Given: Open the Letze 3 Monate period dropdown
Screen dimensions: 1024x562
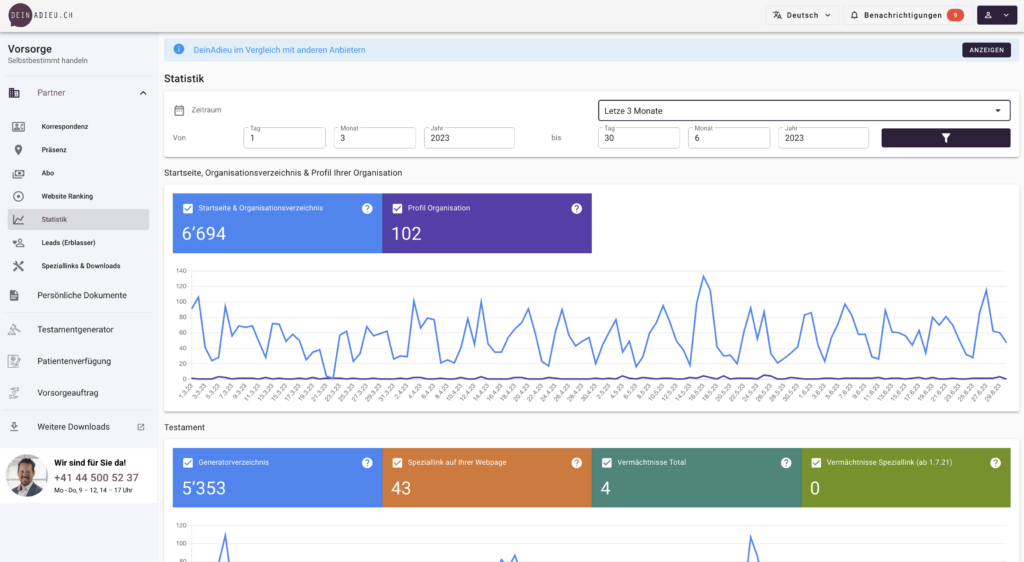Looking at the screenshot, I should click(804, 110).
